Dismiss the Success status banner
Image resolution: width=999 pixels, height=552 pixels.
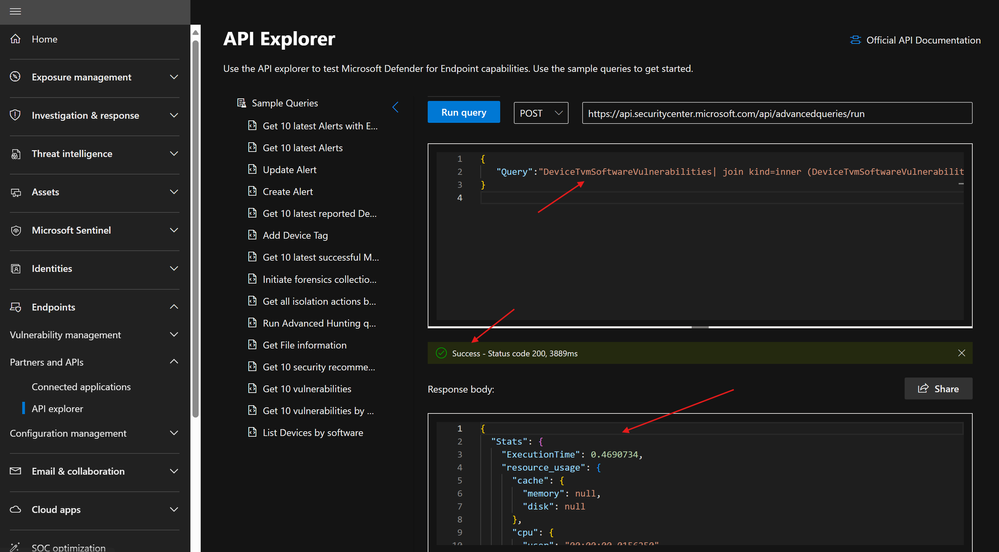[x=961, y=353]
